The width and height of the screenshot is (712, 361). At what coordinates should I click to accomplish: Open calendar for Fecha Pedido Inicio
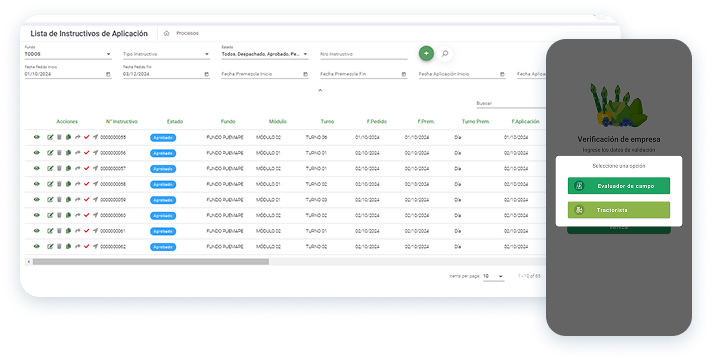(108, 74)
